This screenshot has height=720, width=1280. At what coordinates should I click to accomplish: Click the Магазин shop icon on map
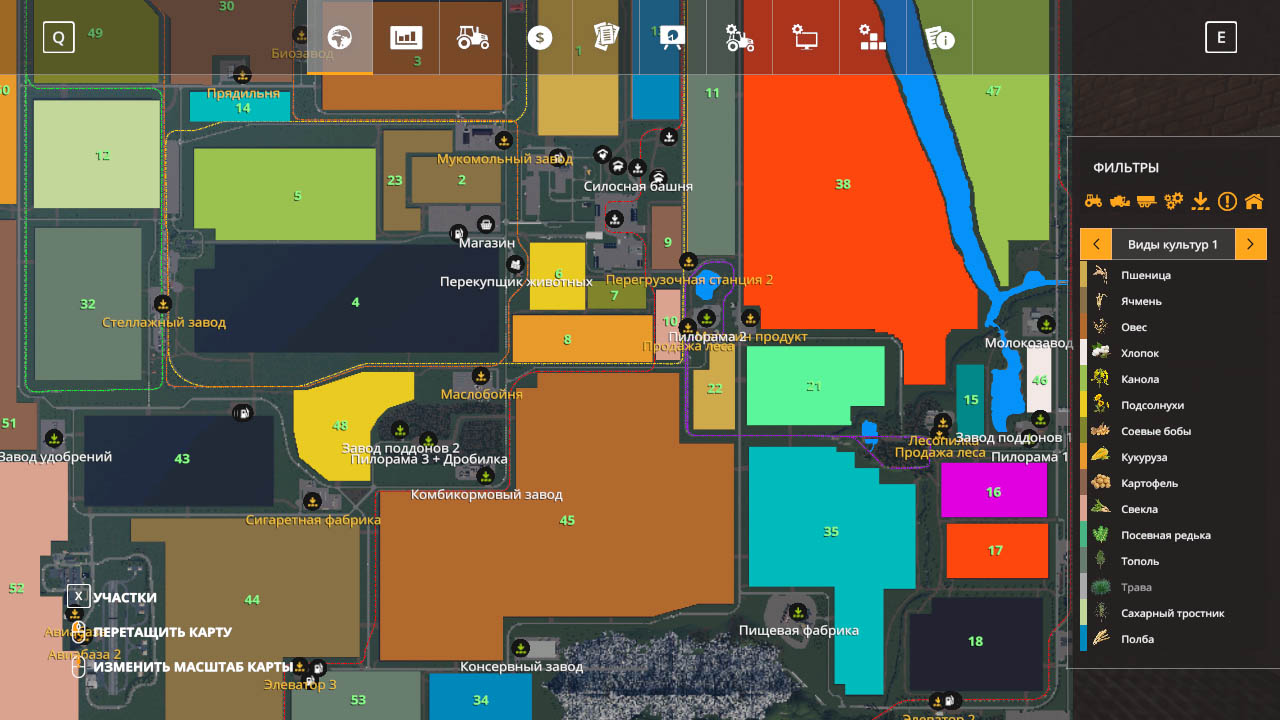click(x=486, y=224)
